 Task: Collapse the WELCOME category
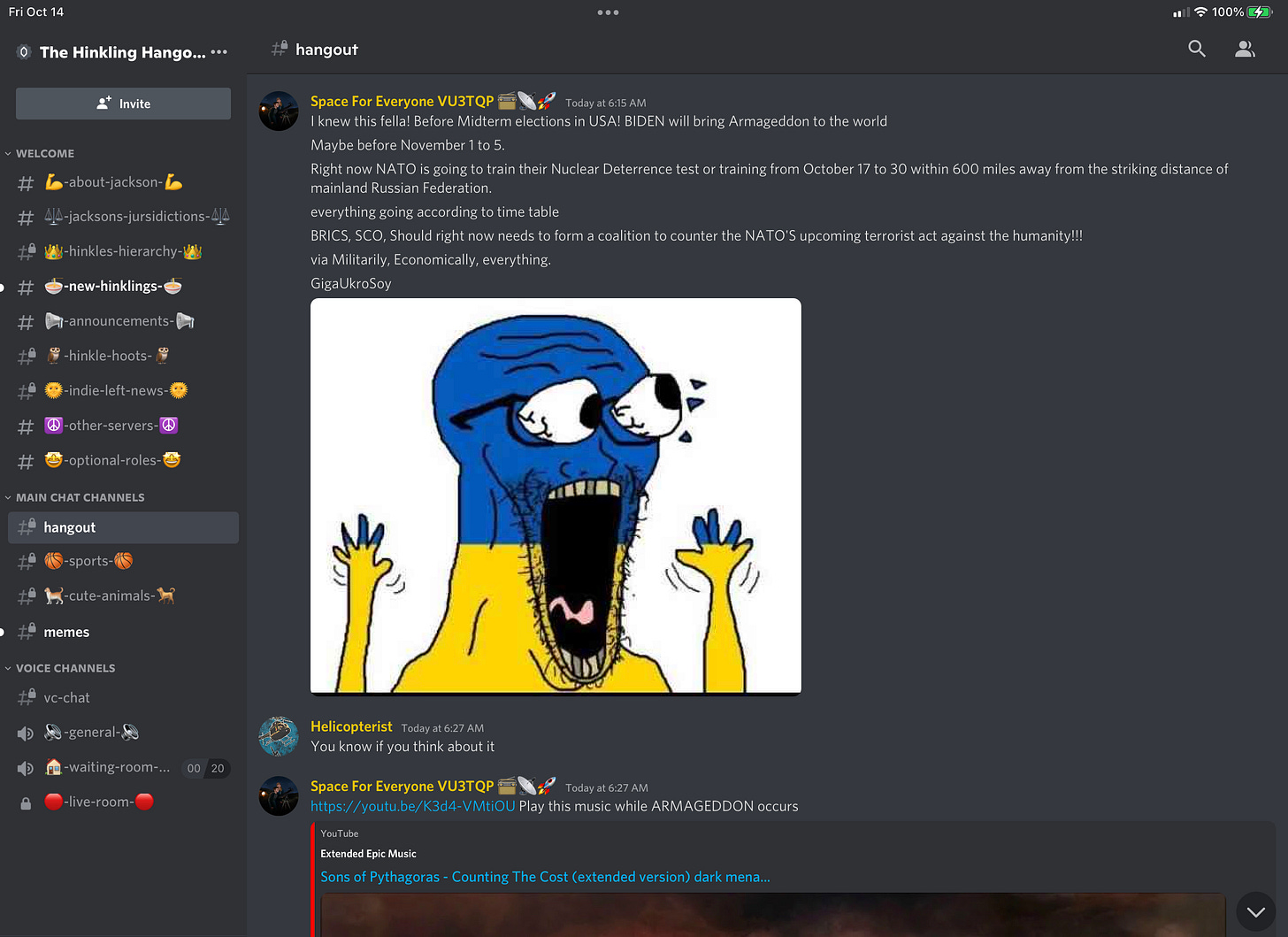click(x=41, y=153)
